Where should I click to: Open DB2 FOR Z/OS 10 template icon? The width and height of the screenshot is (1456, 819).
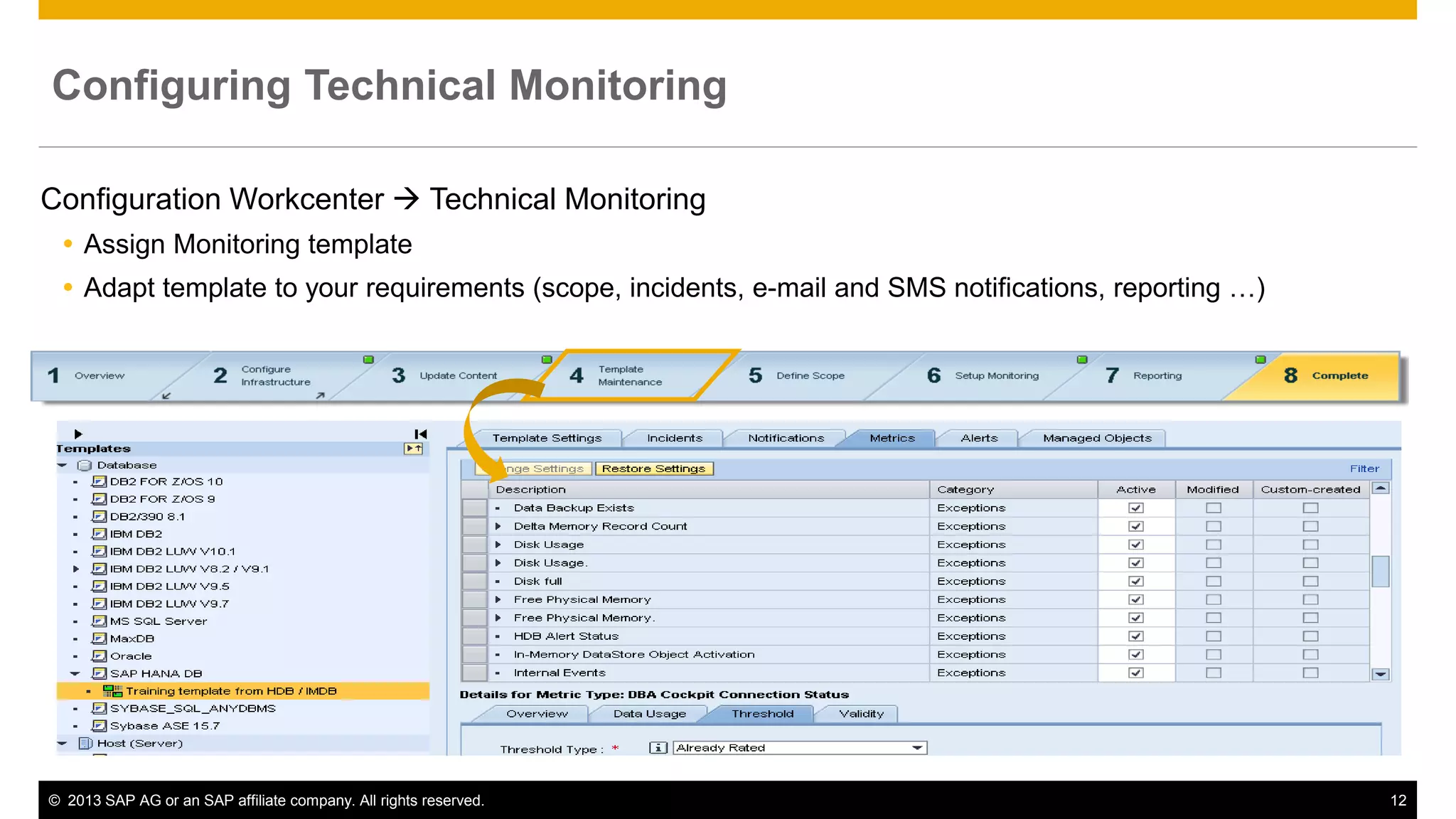click(x=100, y=481)
